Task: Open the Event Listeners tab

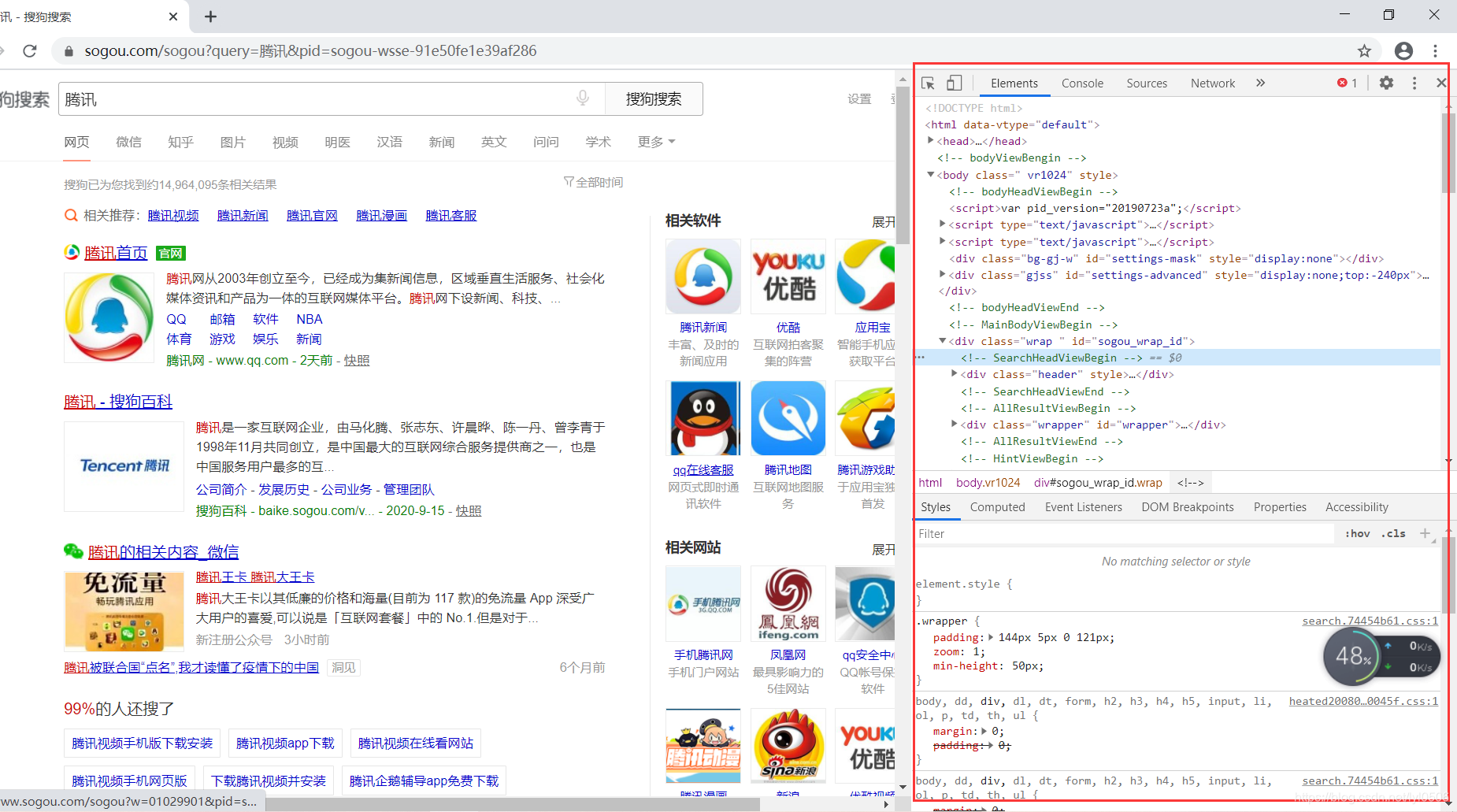Action: (1083, 507)
